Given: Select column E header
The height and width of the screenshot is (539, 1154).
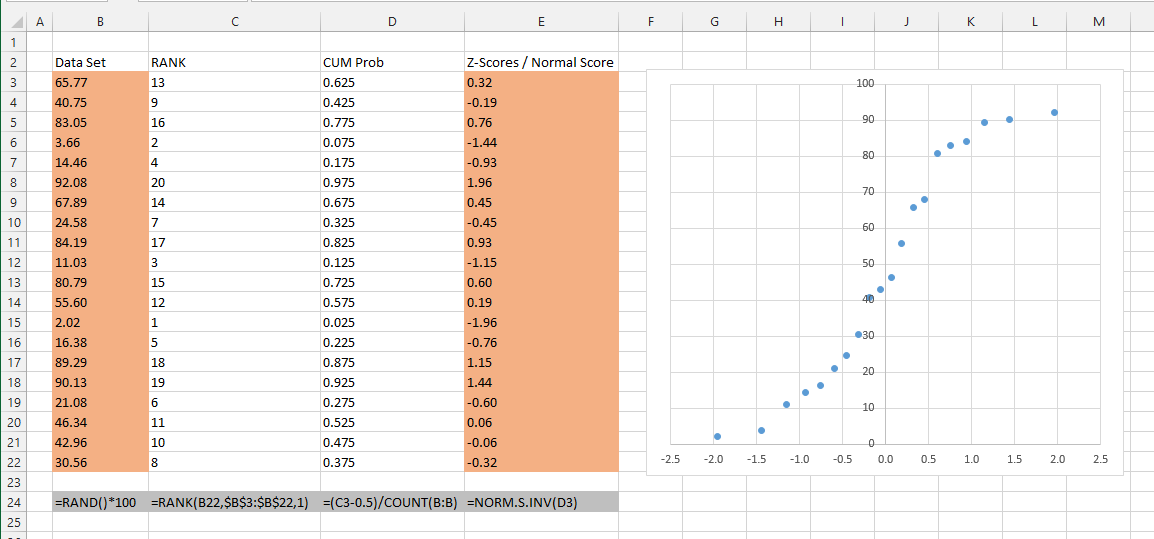Looking at the screenshot, I should click(541, 22).
